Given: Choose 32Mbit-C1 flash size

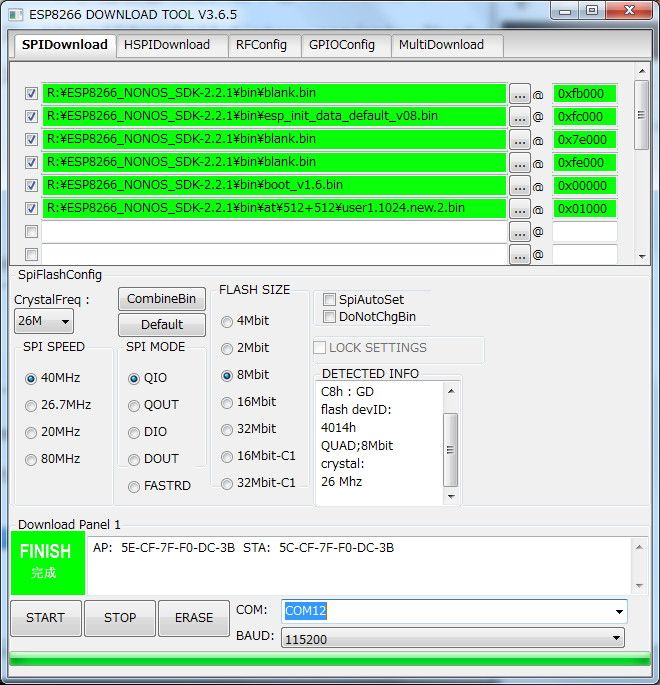Looking at the screenshot, I should 227,484.
